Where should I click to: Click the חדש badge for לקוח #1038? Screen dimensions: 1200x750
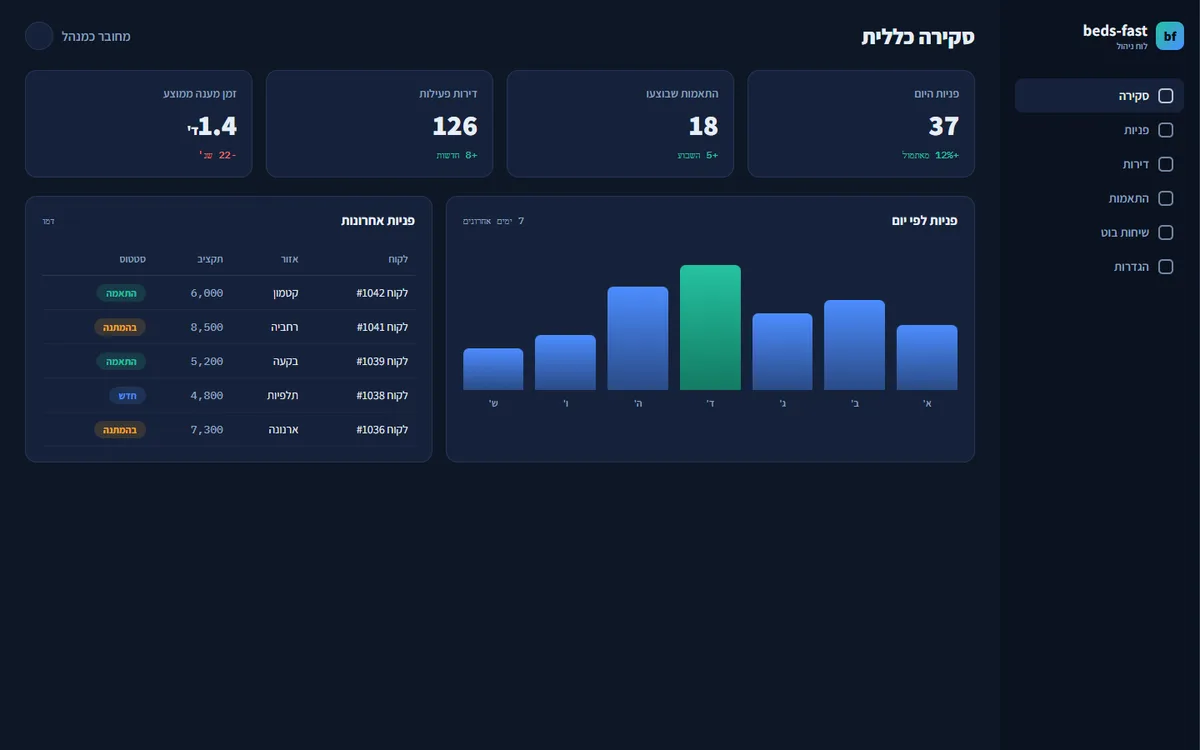pos(128,395)
